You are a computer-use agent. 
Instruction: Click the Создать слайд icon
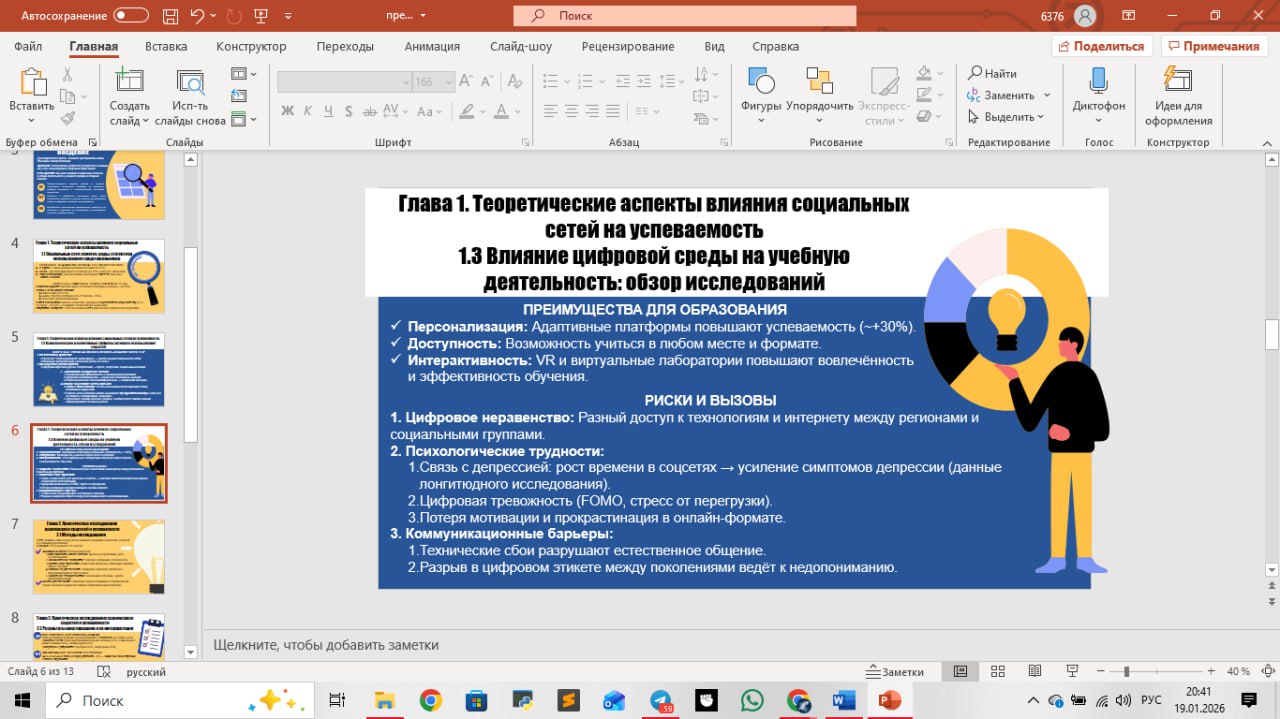(129, 81)
